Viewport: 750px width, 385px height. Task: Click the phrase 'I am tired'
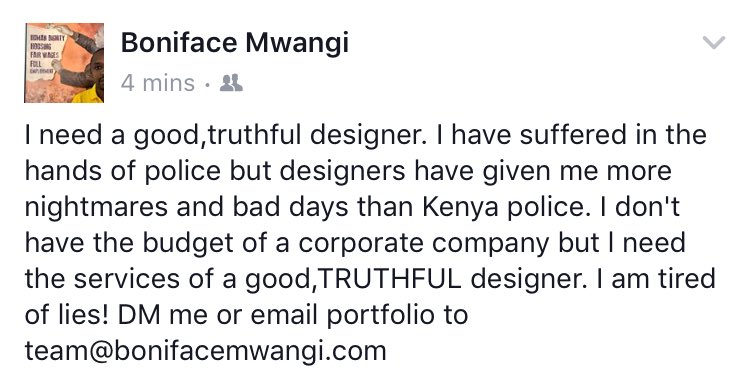[x=655, y=279]
